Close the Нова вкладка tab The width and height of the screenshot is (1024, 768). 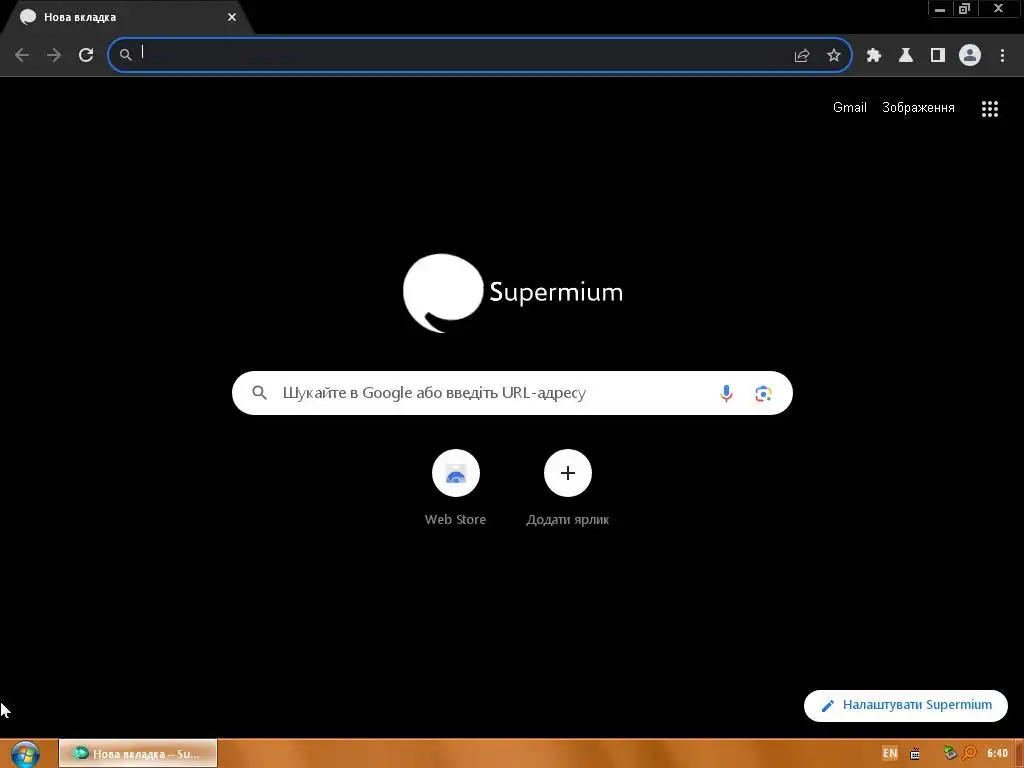232,17
